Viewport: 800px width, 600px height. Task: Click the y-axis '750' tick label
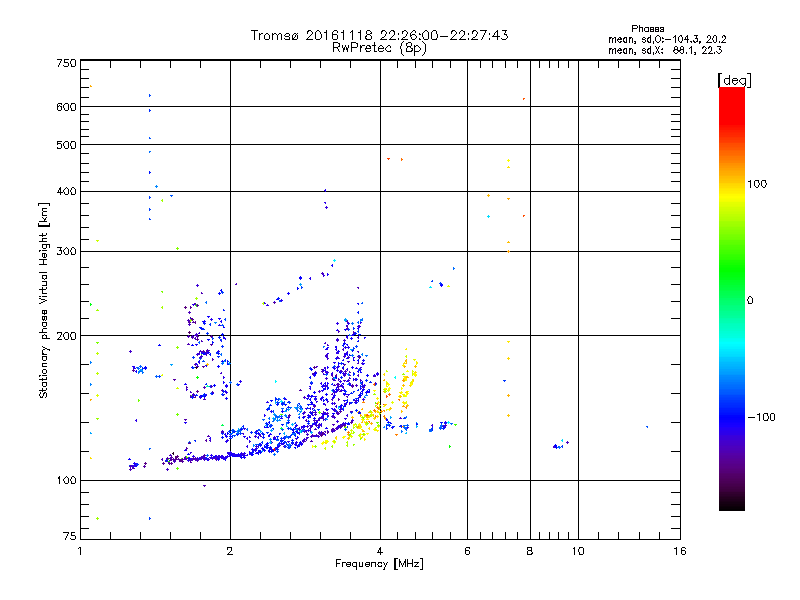66,63
